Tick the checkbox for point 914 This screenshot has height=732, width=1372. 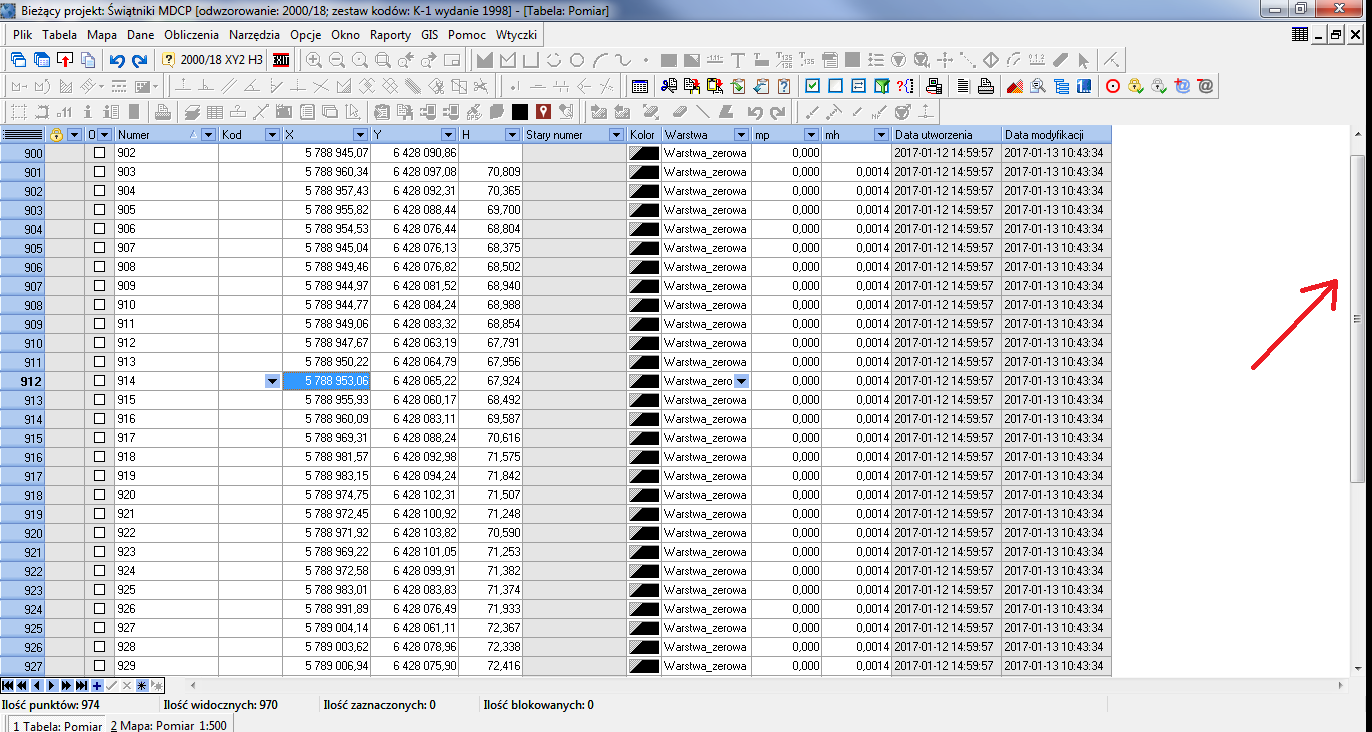coord(99,381)
